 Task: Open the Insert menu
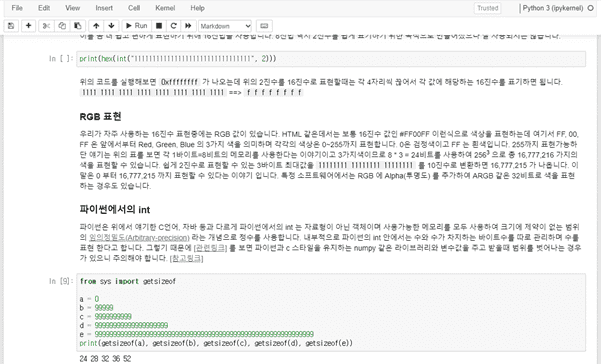(x=104, y=8)
